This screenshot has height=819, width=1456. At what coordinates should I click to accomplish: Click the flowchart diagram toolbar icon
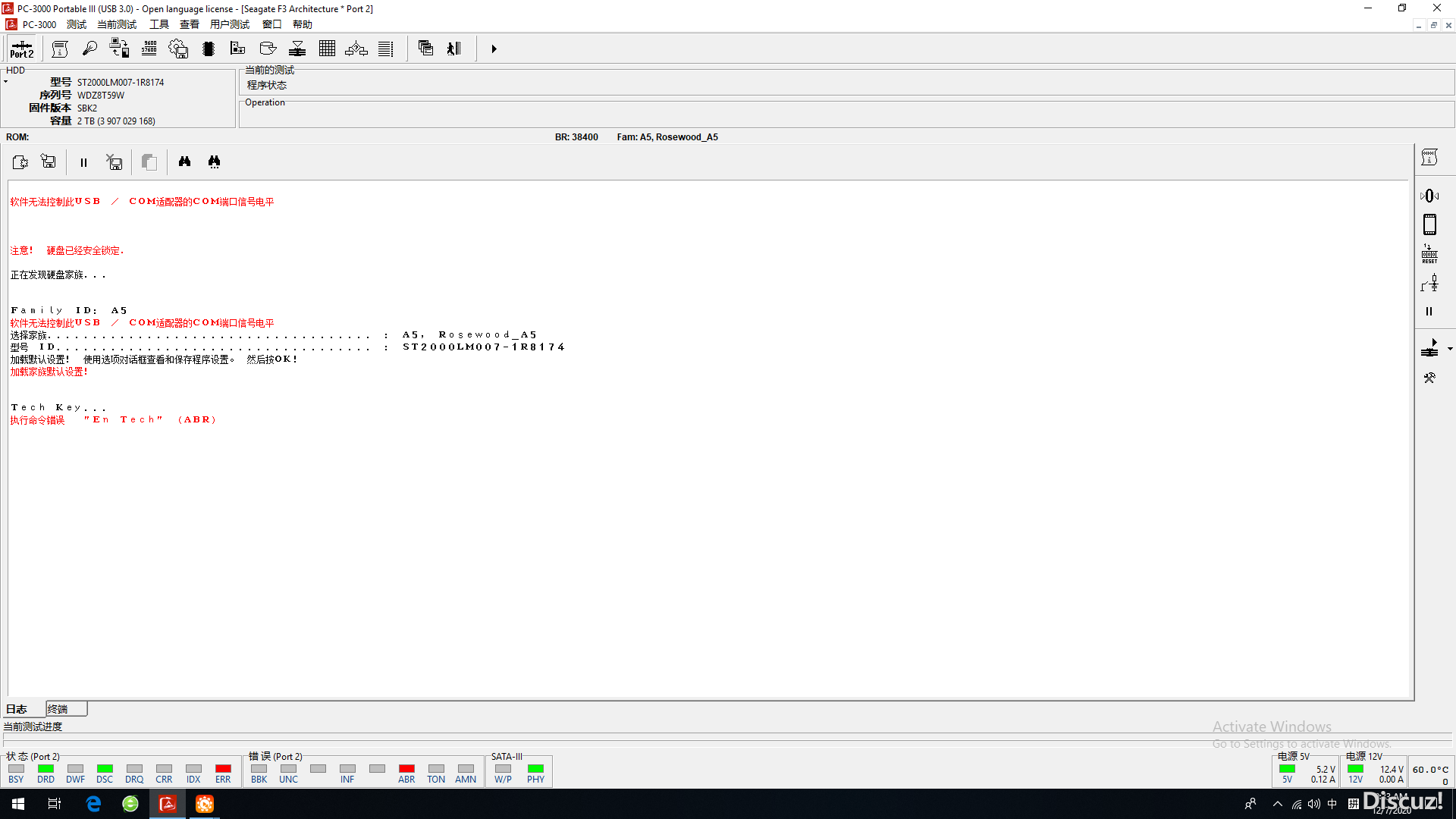click(356, 49)
